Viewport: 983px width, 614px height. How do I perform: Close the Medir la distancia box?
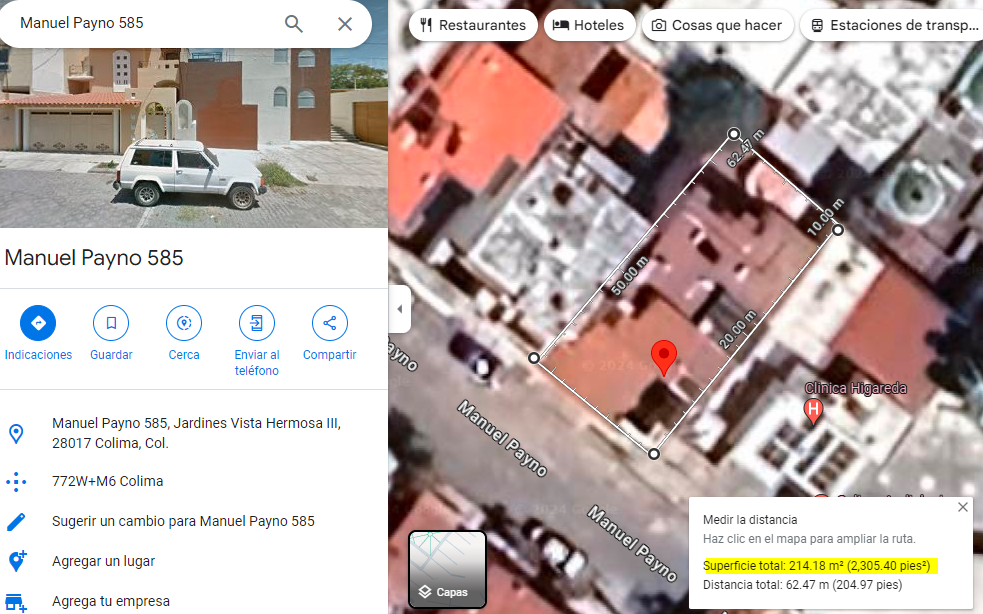point(963,507)
